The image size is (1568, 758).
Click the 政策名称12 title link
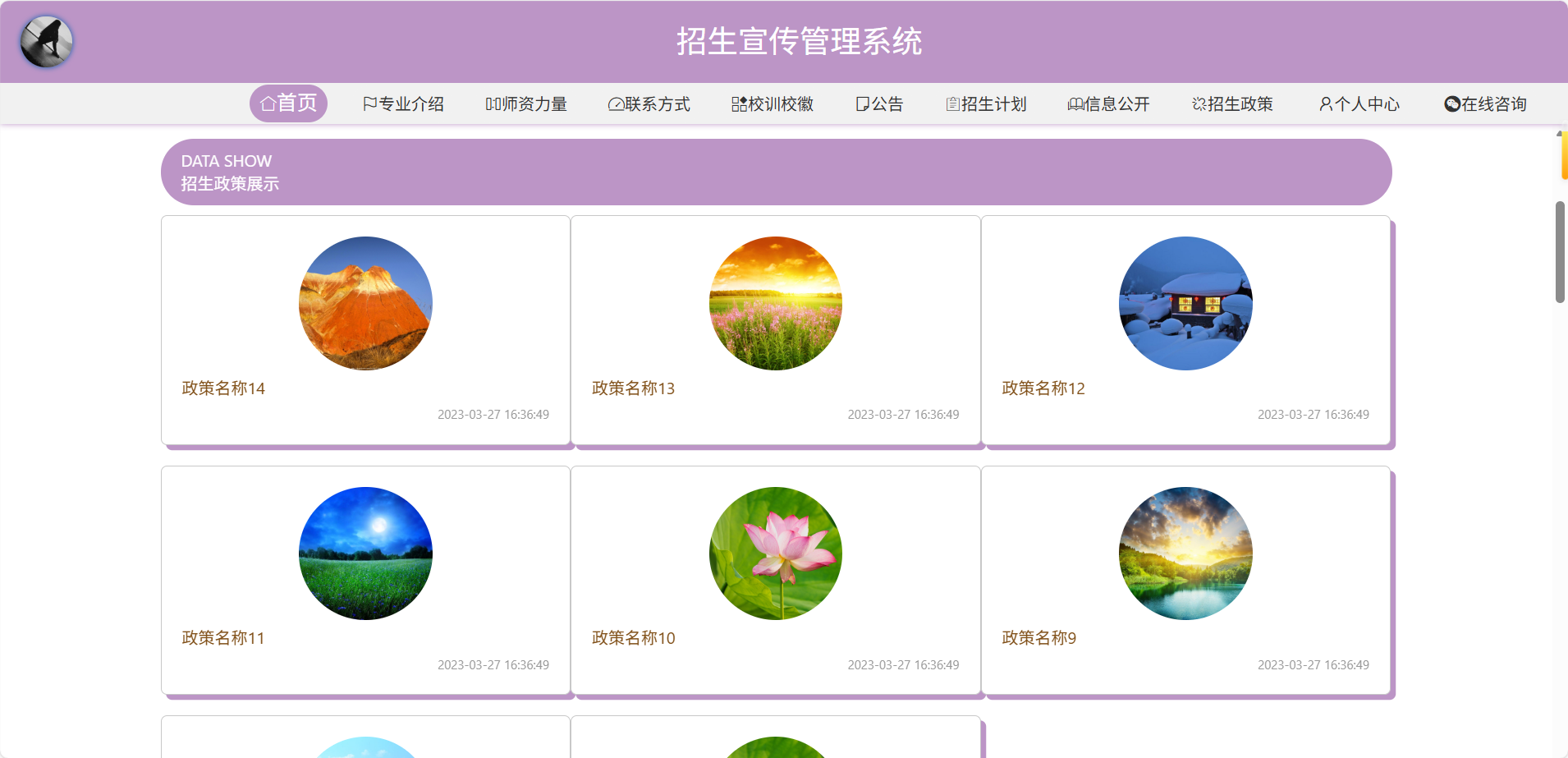tap(1043, 388)
